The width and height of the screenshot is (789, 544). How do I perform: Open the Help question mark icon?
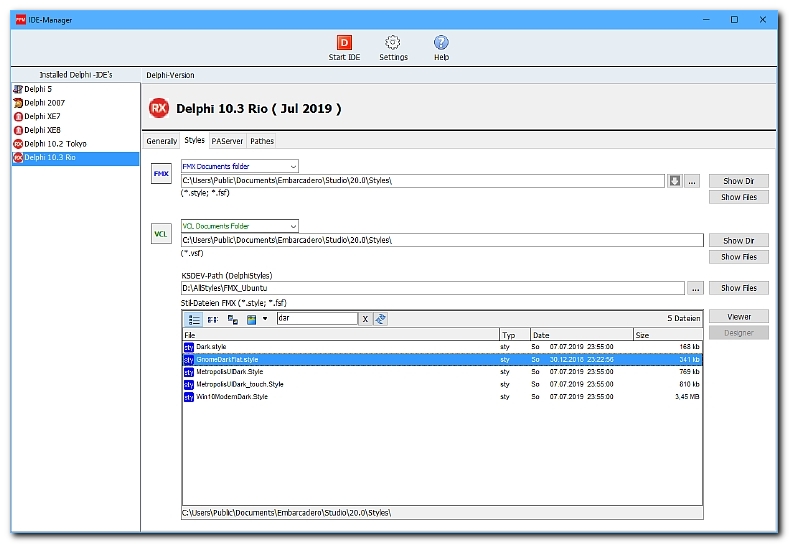click(441, 48)
